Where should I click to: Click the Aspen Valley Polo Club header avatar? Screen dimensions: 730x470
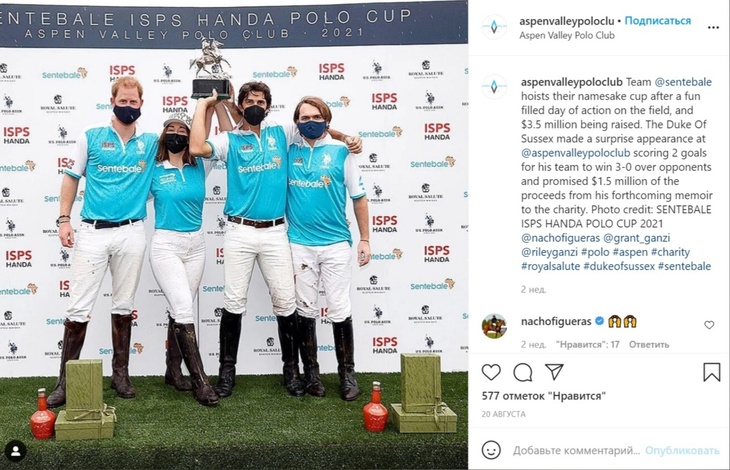tap(494, 27)
